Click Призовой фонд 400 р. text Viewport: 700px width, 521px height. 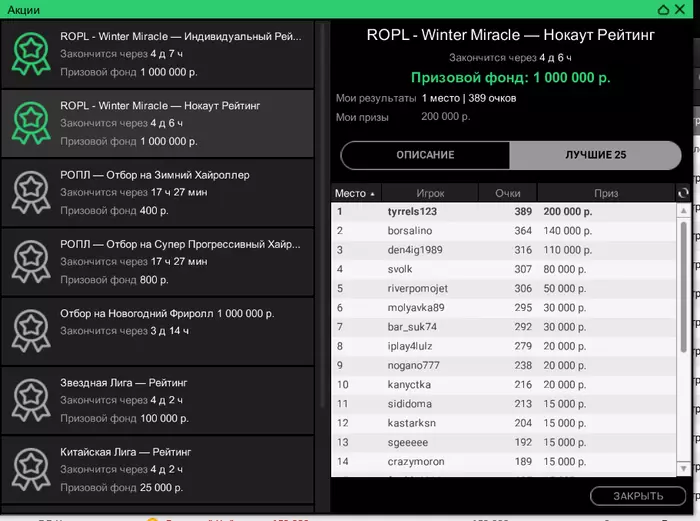click(x=114, y=210)
